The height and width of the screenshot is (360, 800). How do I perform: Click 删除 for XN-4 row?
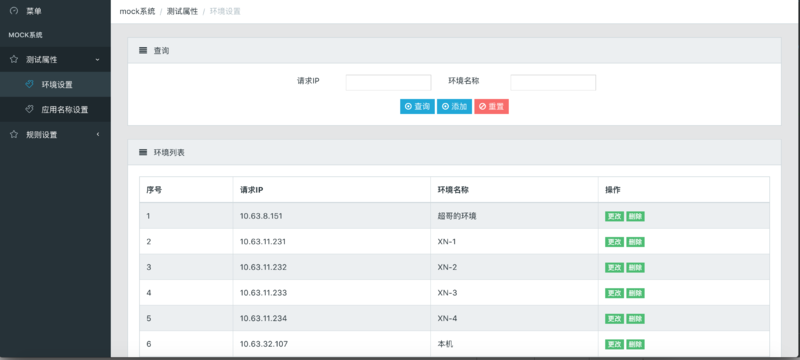tap(636, 319)
